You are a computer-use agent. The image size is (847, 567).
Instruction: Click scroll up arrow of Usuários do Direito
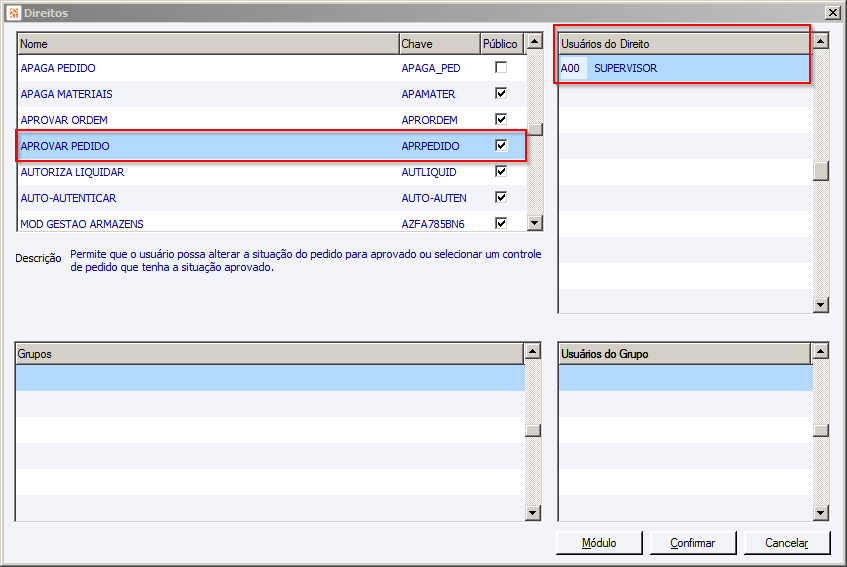(x=821, y=41)
